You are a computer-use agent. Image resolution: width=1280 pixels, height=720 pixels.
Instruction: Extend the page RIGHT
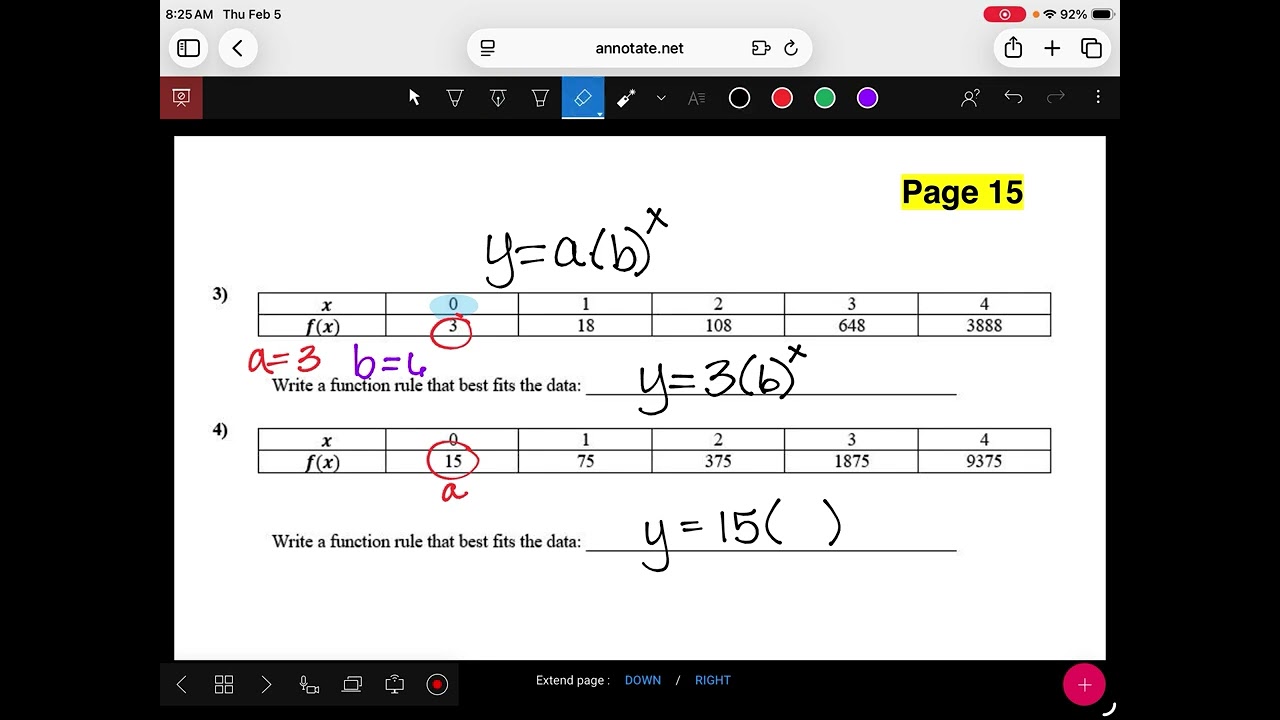tap(713, 680)
